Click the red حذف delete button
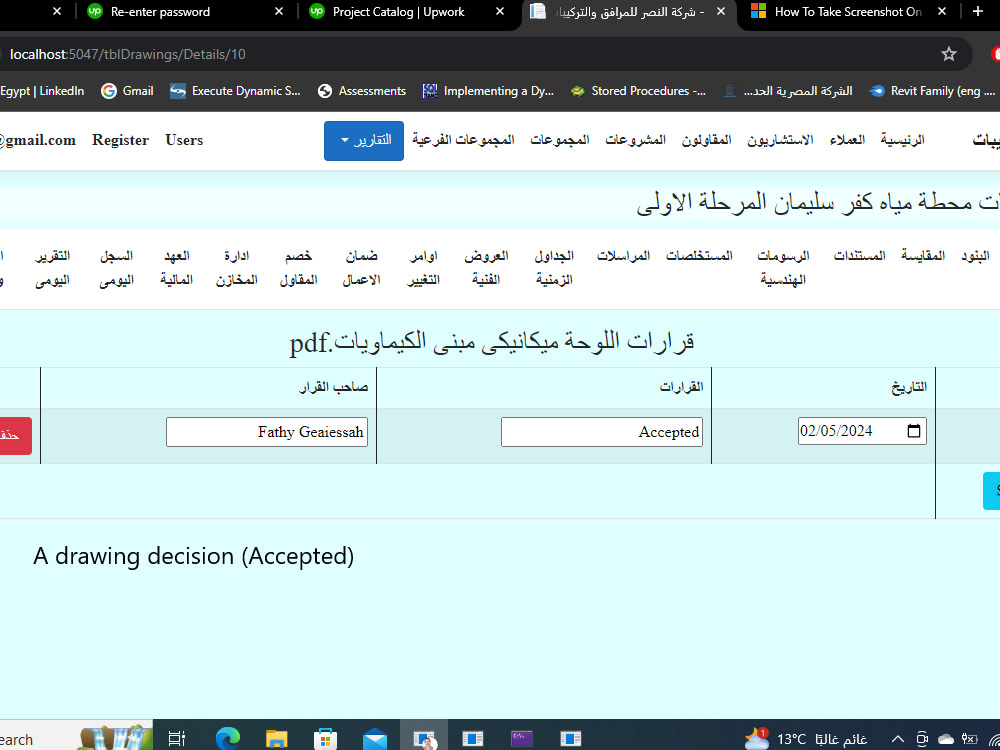Screen dimensions: 1000x750 [x=14, y=436]
